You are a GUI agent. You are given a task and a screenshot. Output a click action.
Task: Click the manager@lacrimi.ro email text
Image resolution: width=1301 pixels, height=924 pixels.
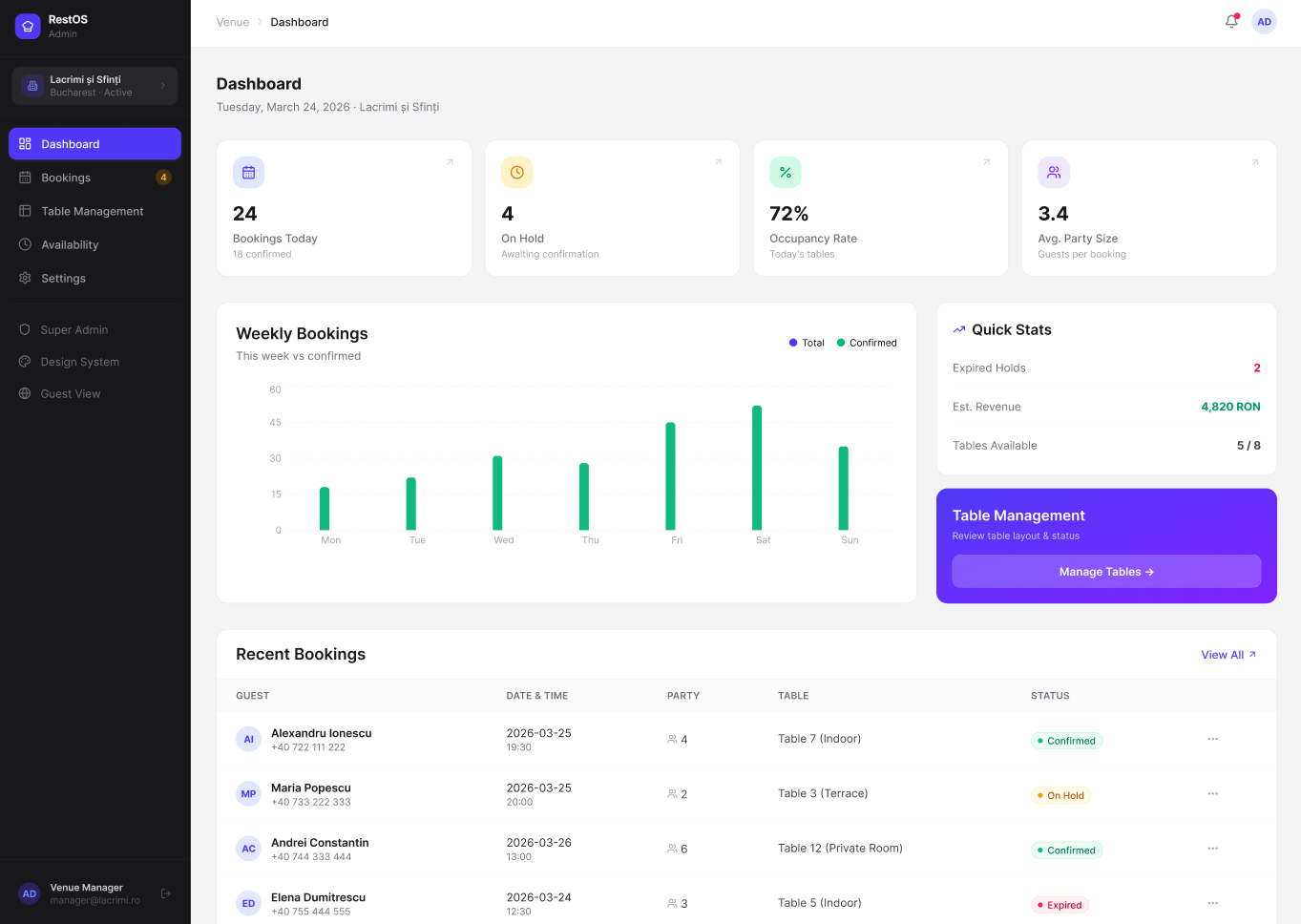94,900
